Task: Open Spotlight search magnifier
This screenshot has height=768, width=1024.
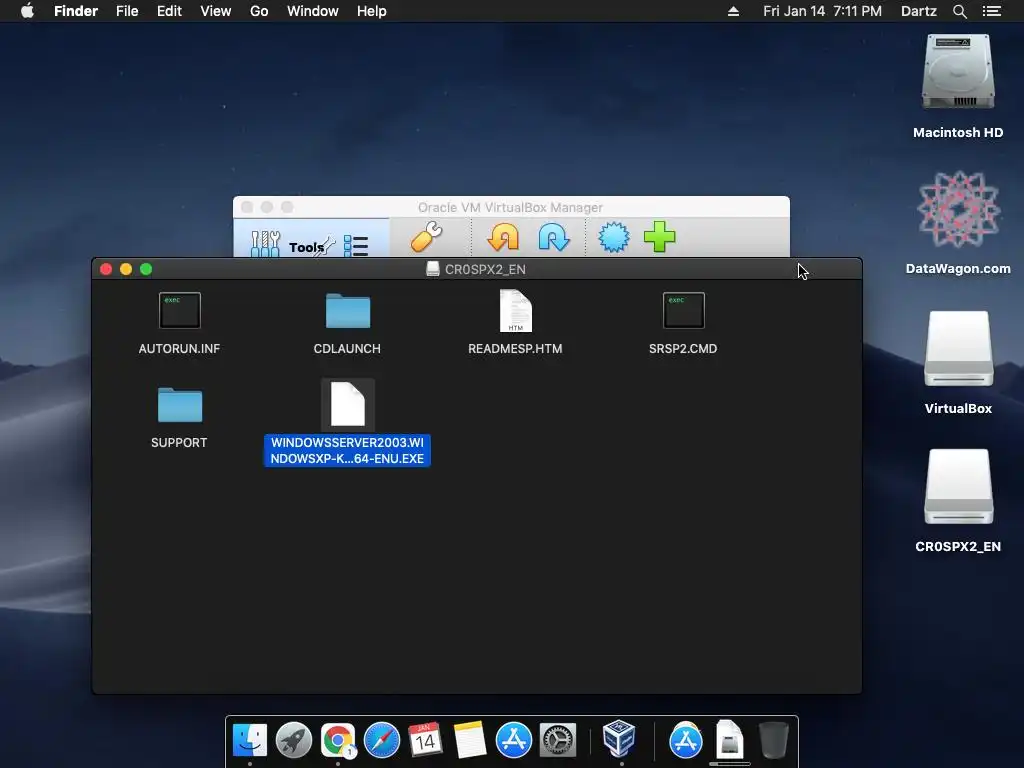Action: tap(959, 11)
